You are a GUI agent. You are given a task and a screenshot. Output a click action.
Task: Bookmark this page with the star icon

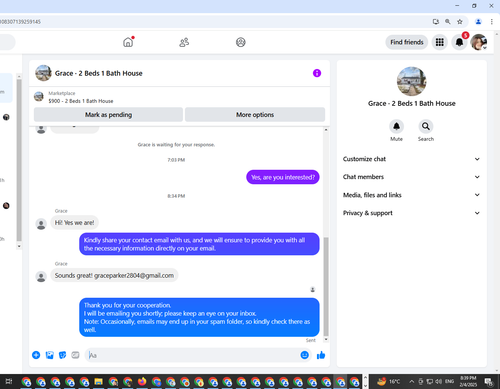460,22
